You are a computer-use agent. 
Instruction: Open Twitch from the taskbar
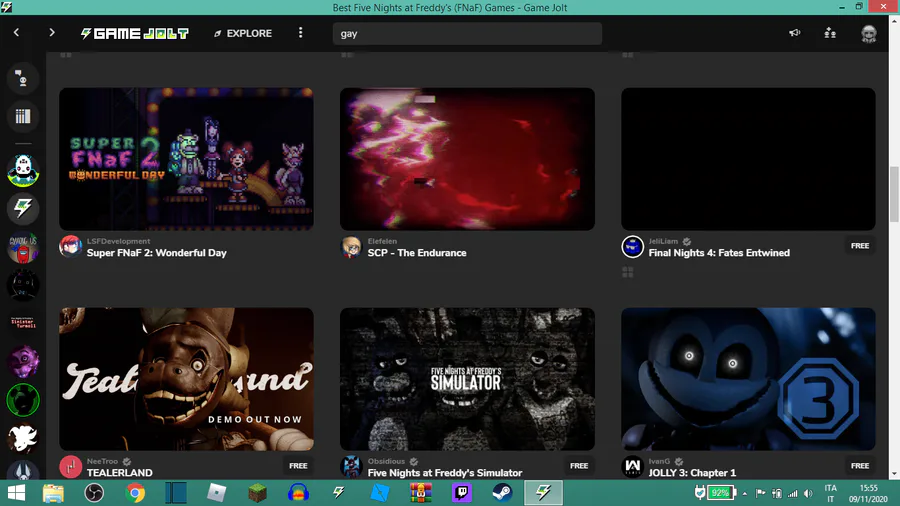point(461,493)
